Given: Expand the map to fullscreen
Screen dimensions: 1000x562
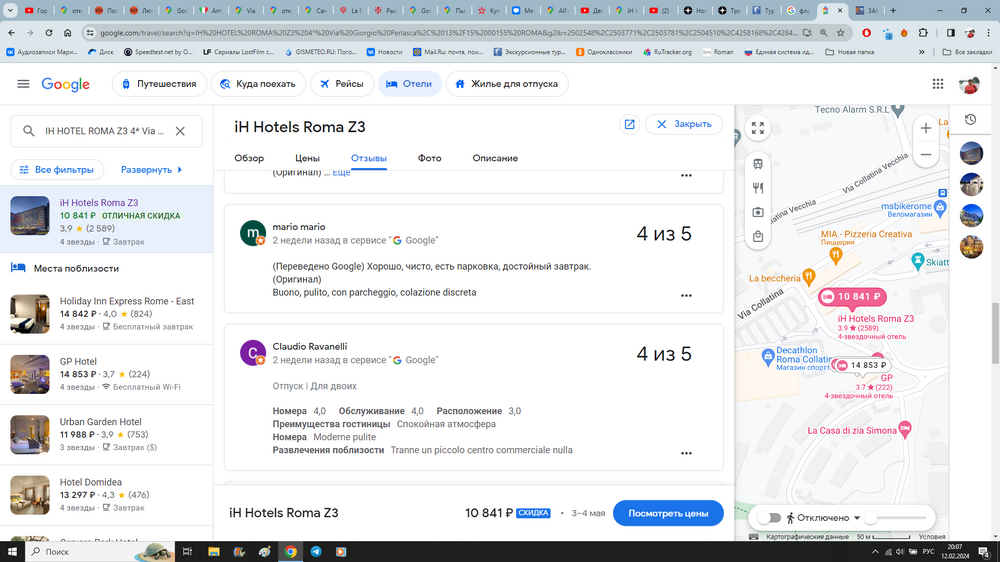Looking at the screenshot, I should coord(758,128).
